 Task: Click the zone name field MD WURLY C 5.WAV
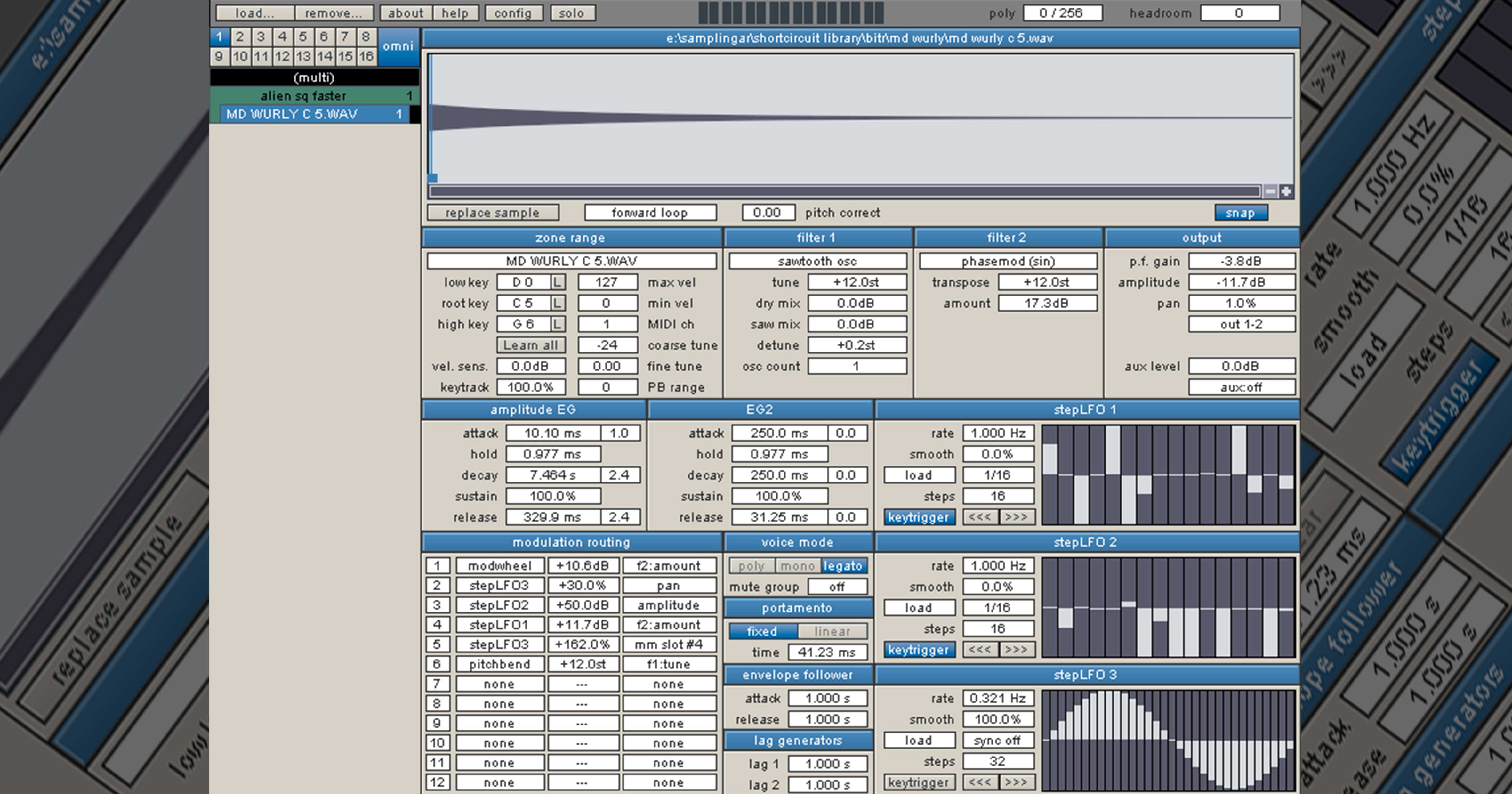(x=572, y=261)
